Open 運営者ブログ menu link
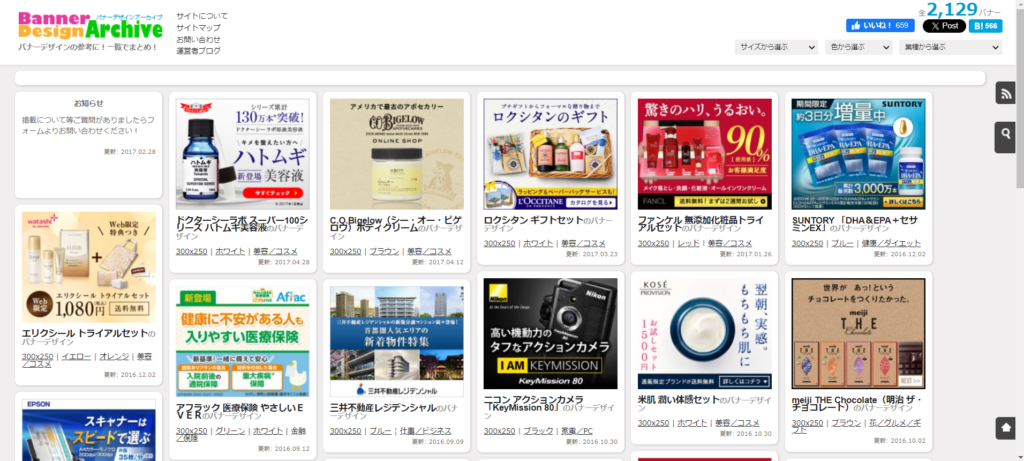1024x461 pixels. tap(198, 51)
